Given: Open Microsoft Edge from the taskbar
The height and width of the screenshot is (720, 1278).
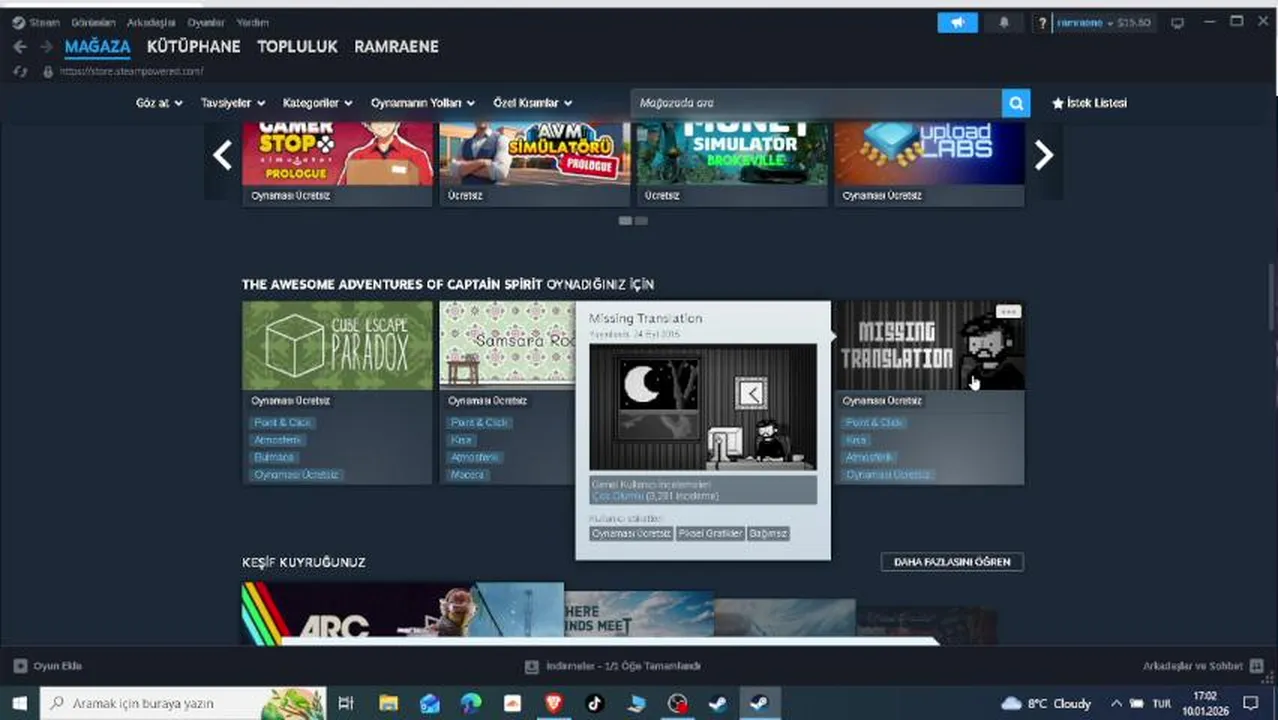Looking at the screenshot, I should tap(471, 703).
